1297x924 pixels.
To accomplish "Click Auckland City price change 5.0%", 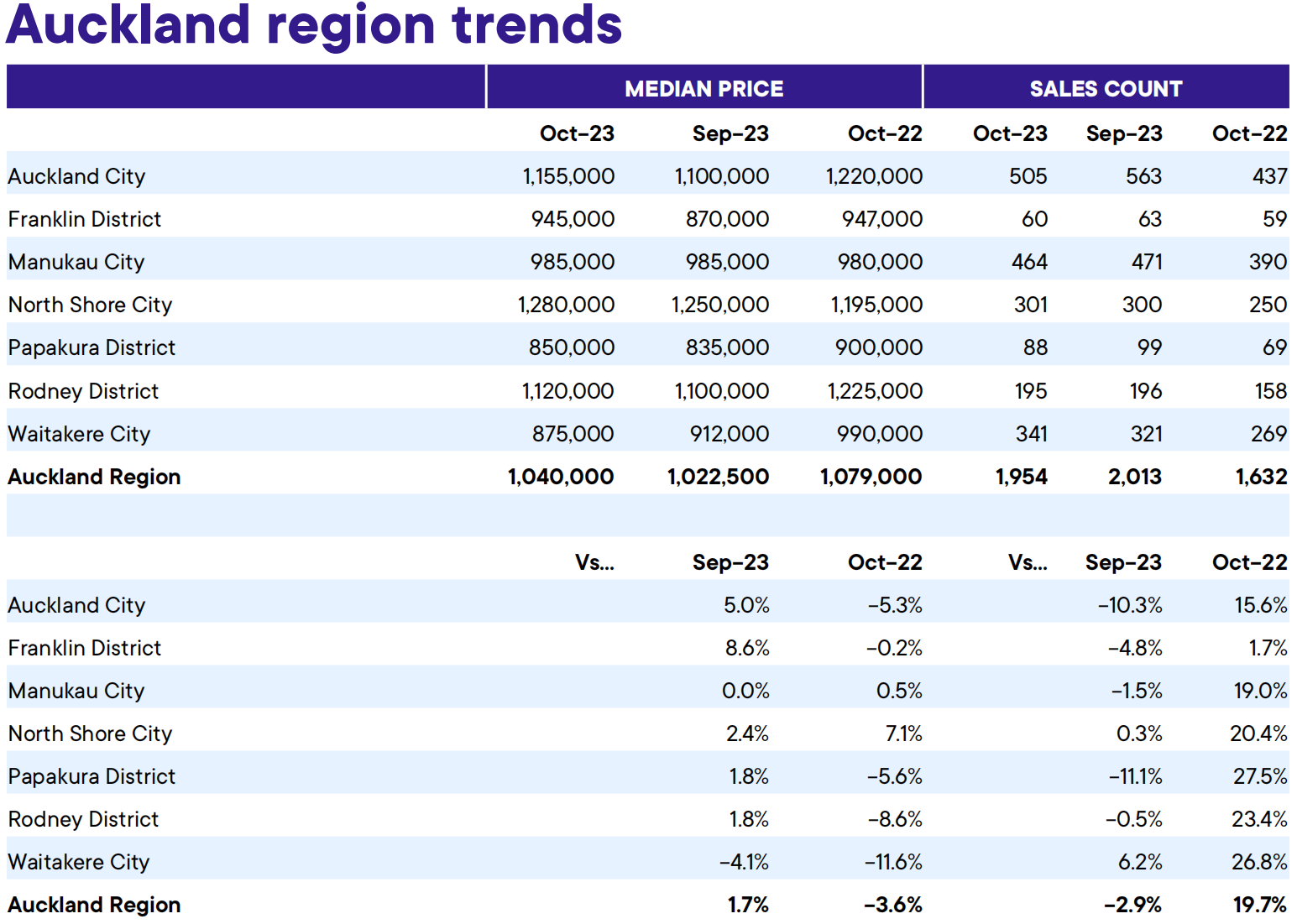I will coord(746,605).
